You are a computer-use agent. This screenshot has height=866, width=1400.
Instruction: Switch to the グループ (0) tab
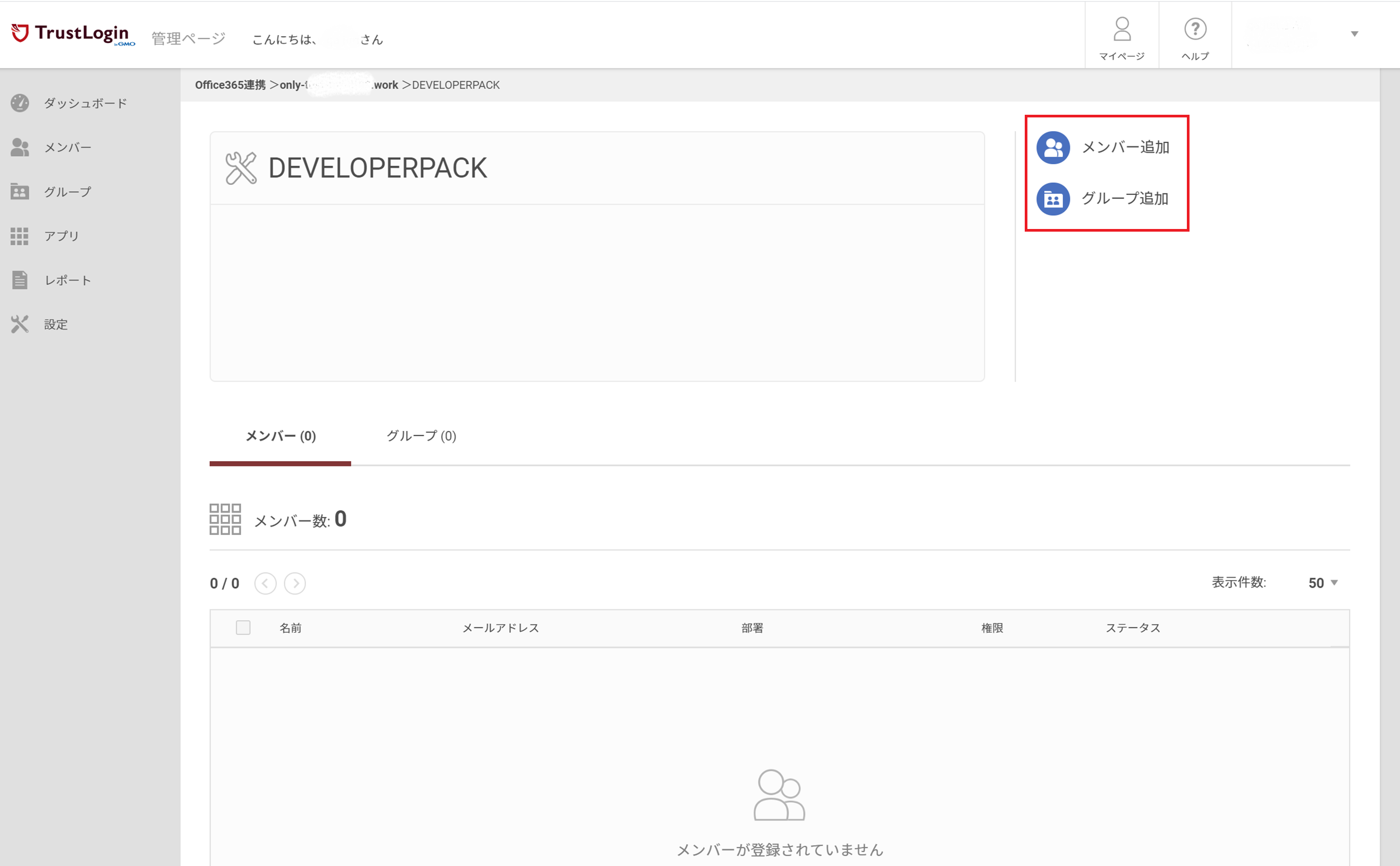point(421,436)
